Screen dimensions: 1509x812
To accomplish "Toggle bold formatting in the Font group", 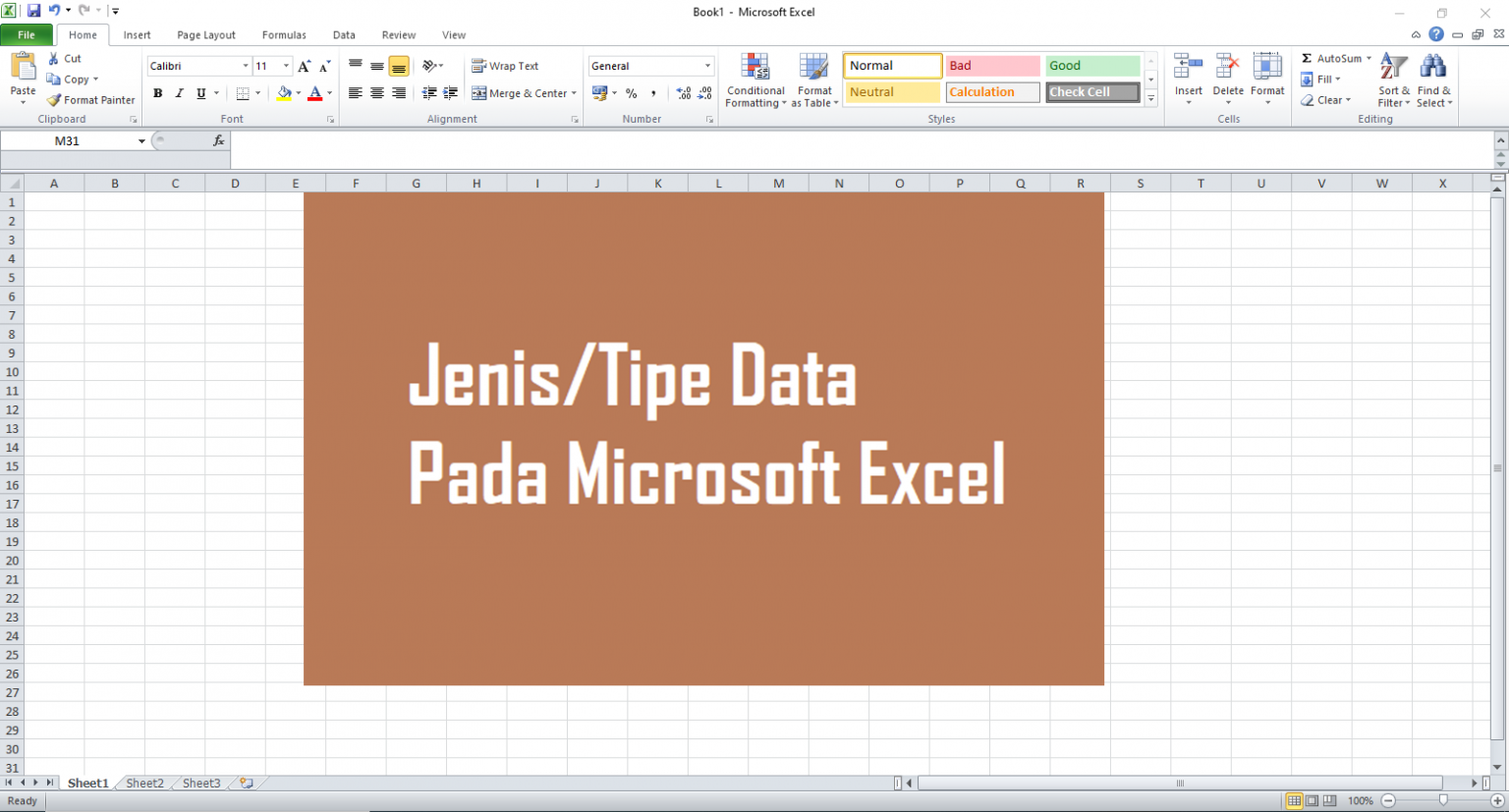I will coord(157,93).
